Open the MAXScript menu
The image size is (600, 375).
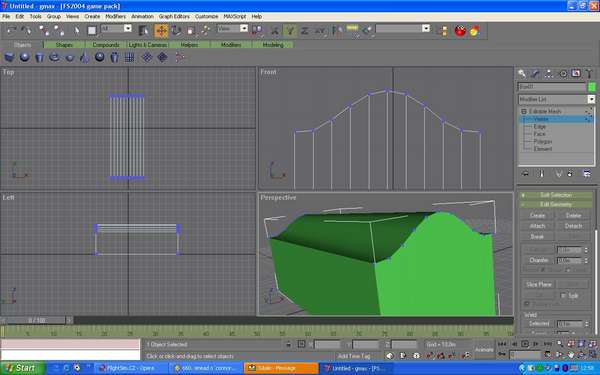(235, 16)
